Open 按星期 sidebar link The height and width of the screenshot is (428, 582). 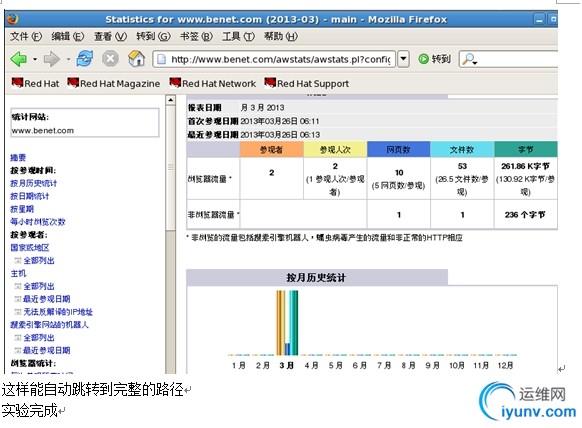[x=22, y=209]
